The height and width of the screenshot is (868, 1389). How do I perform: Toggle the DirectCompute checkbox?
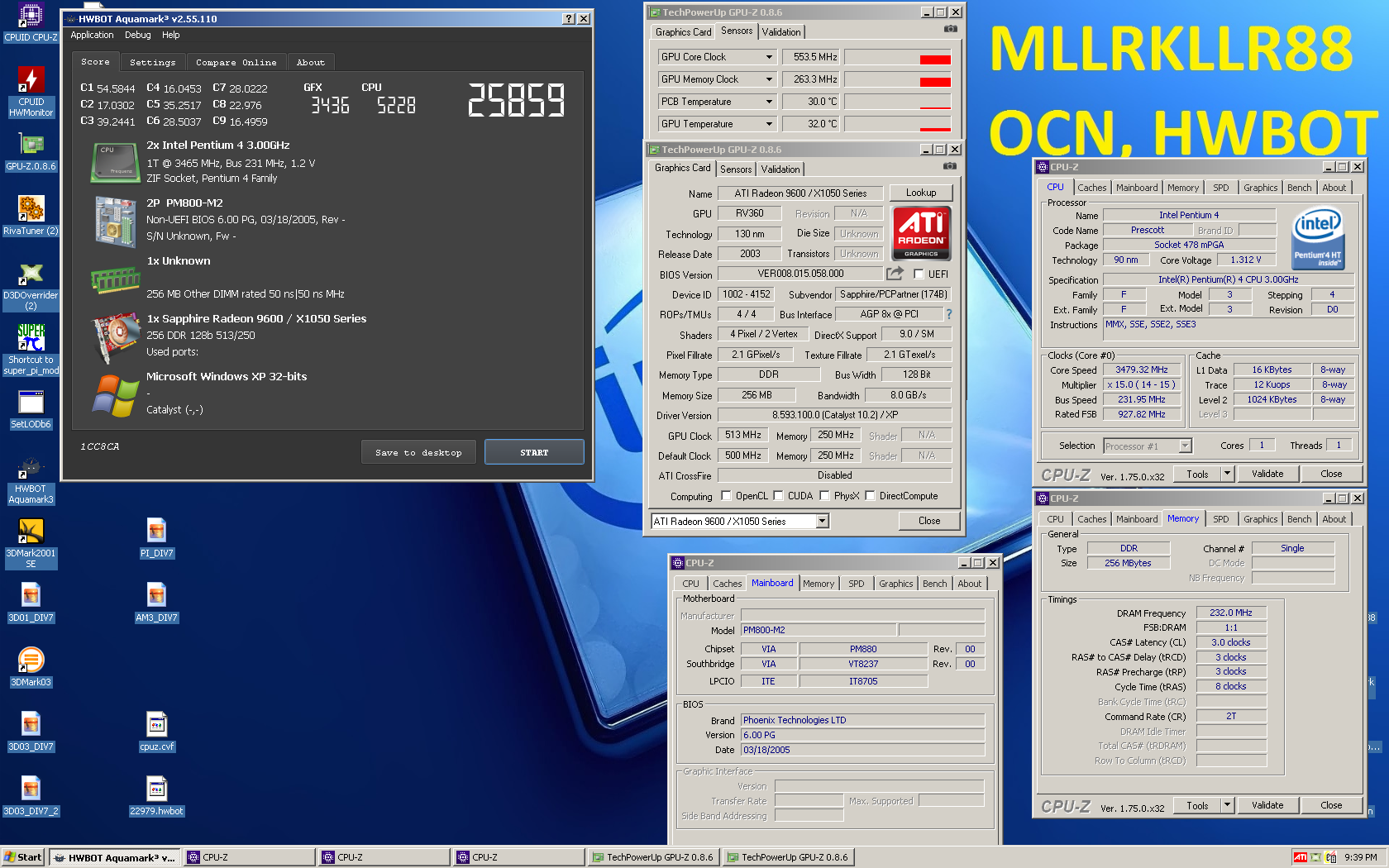870,496
